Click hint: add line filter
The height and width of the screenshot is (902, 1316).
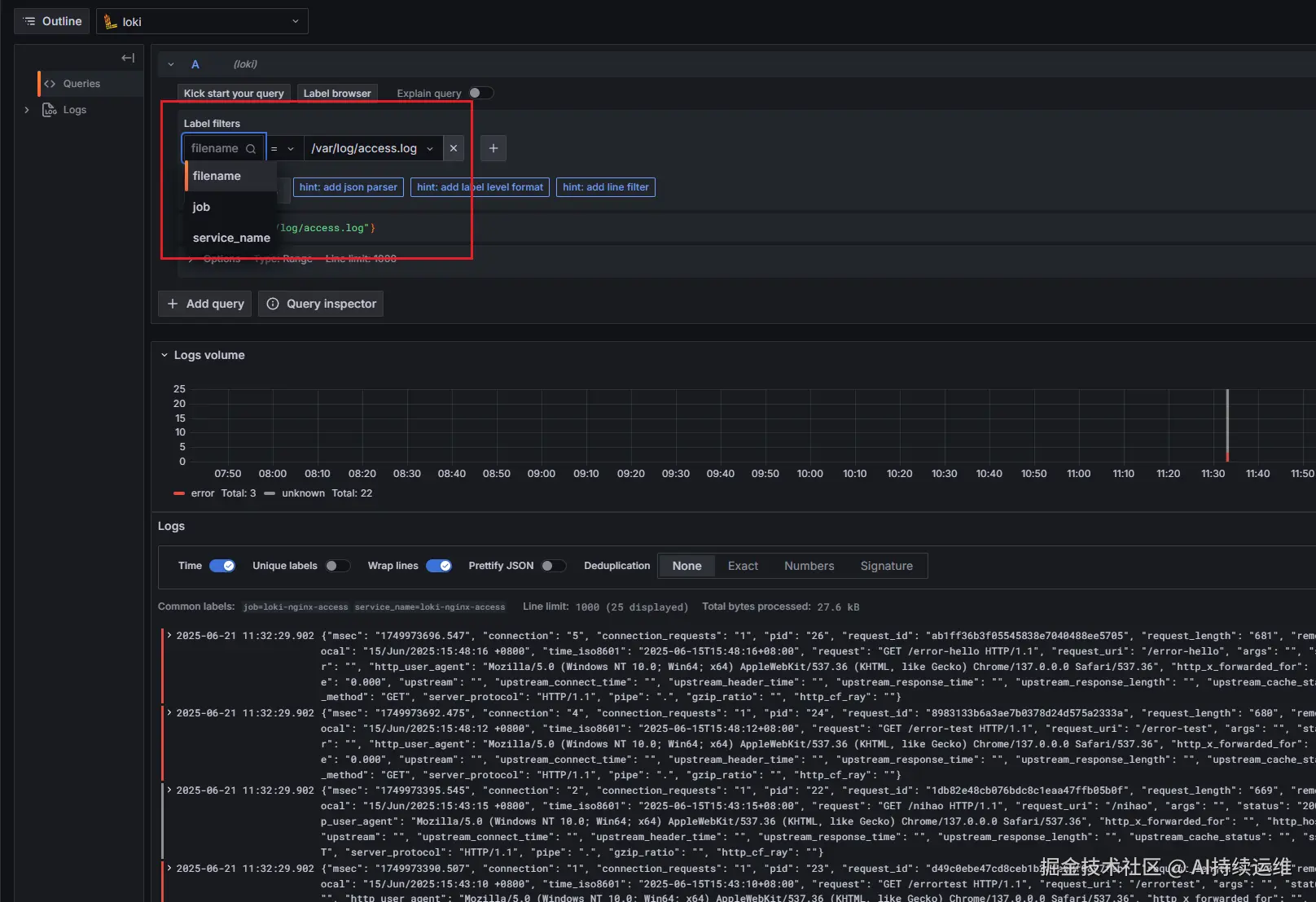(606, 187)
